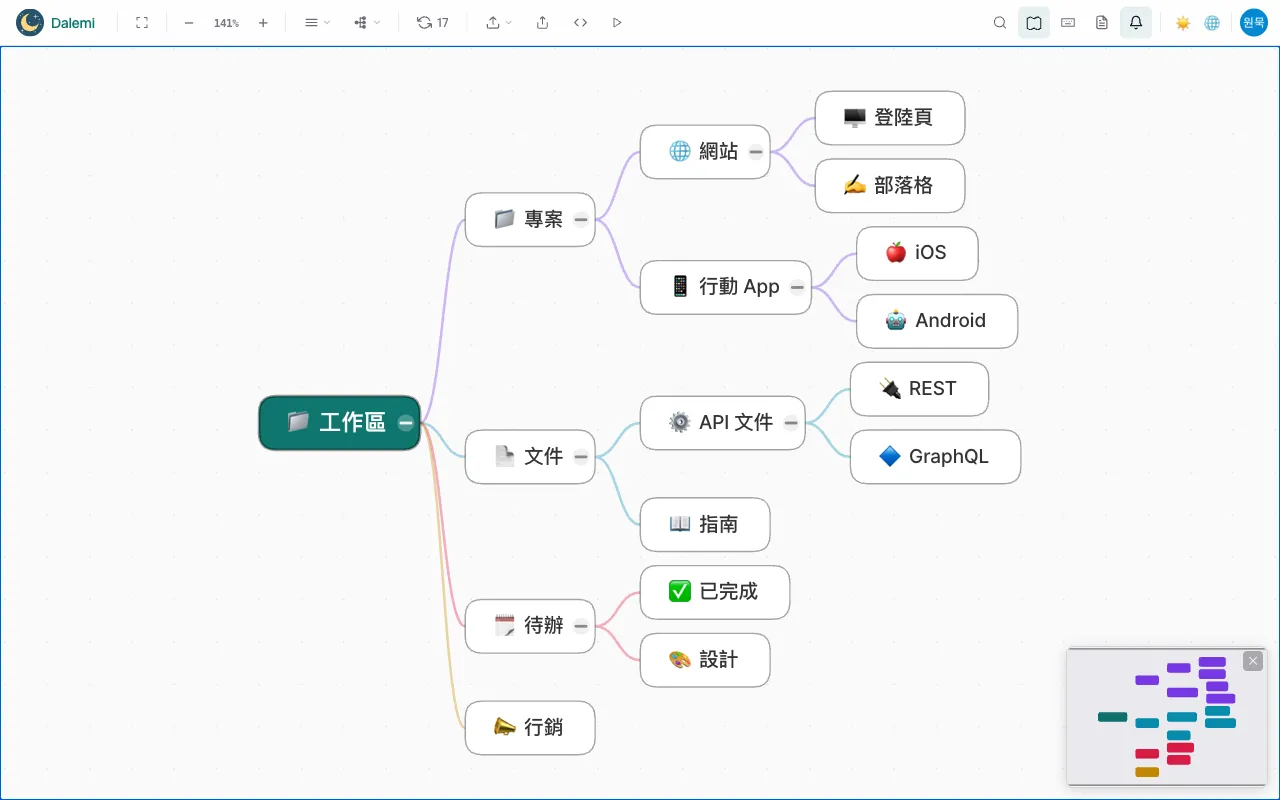Zoom in with the plus button

pos(263,22)
